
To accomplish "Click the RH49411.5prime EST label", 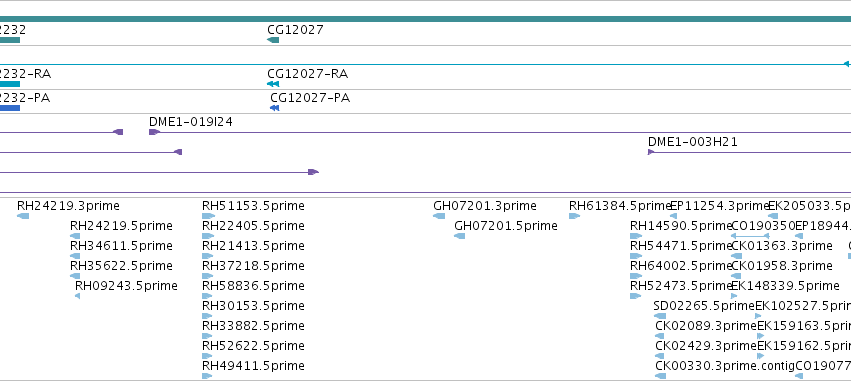I will pos(253,365).
